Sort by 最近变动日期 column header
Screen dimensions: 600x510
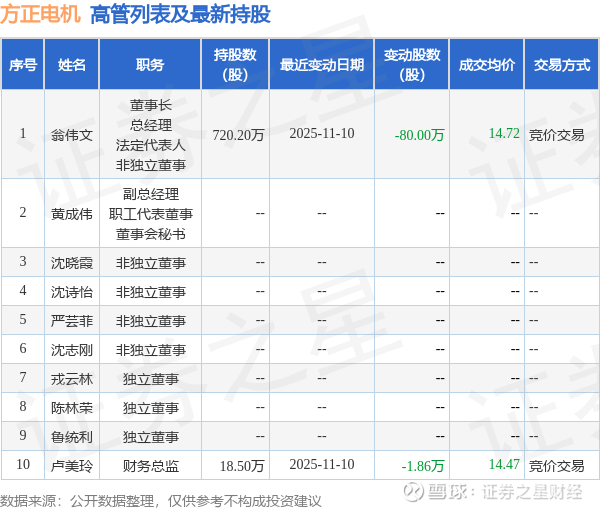tap(321, 65)
